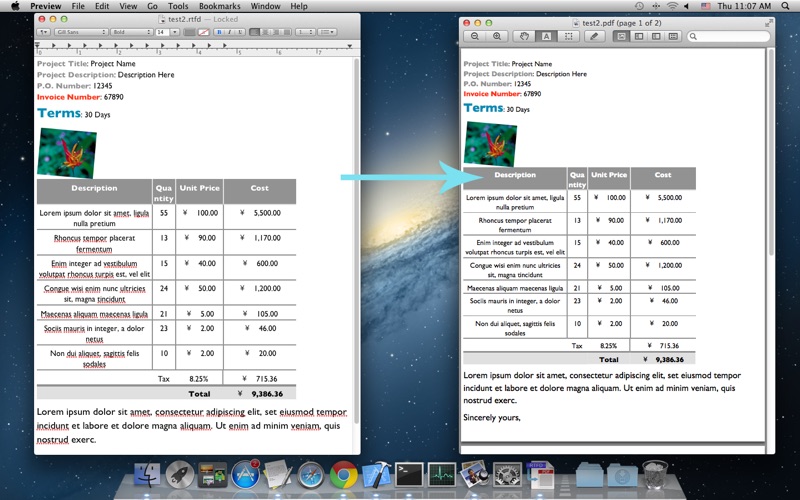800x500 pixels.
Task: Open Finder from the Dock
Action: [x=147, y=476]
